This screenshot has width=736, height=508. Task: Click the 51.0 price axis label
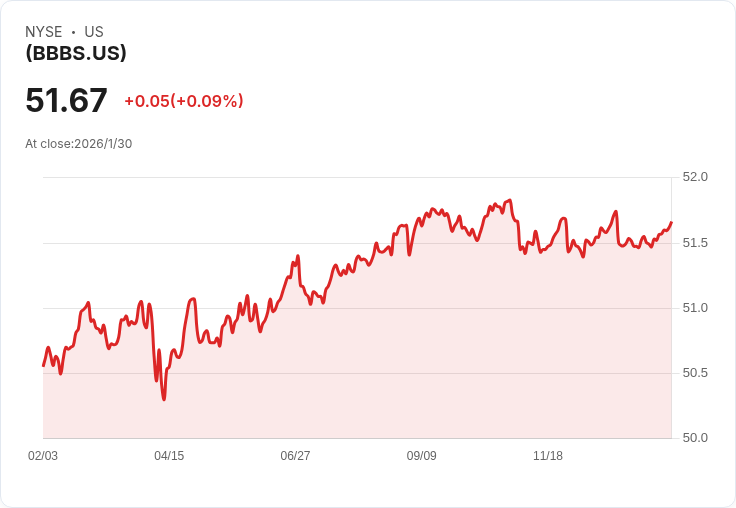695,308
